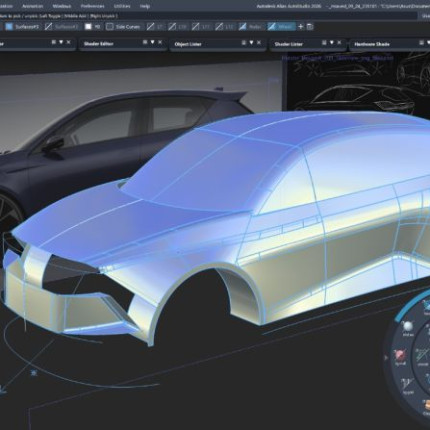Select the highlighted blue diagnostic shade preset
Screen dimensions: 430x430
281,27
